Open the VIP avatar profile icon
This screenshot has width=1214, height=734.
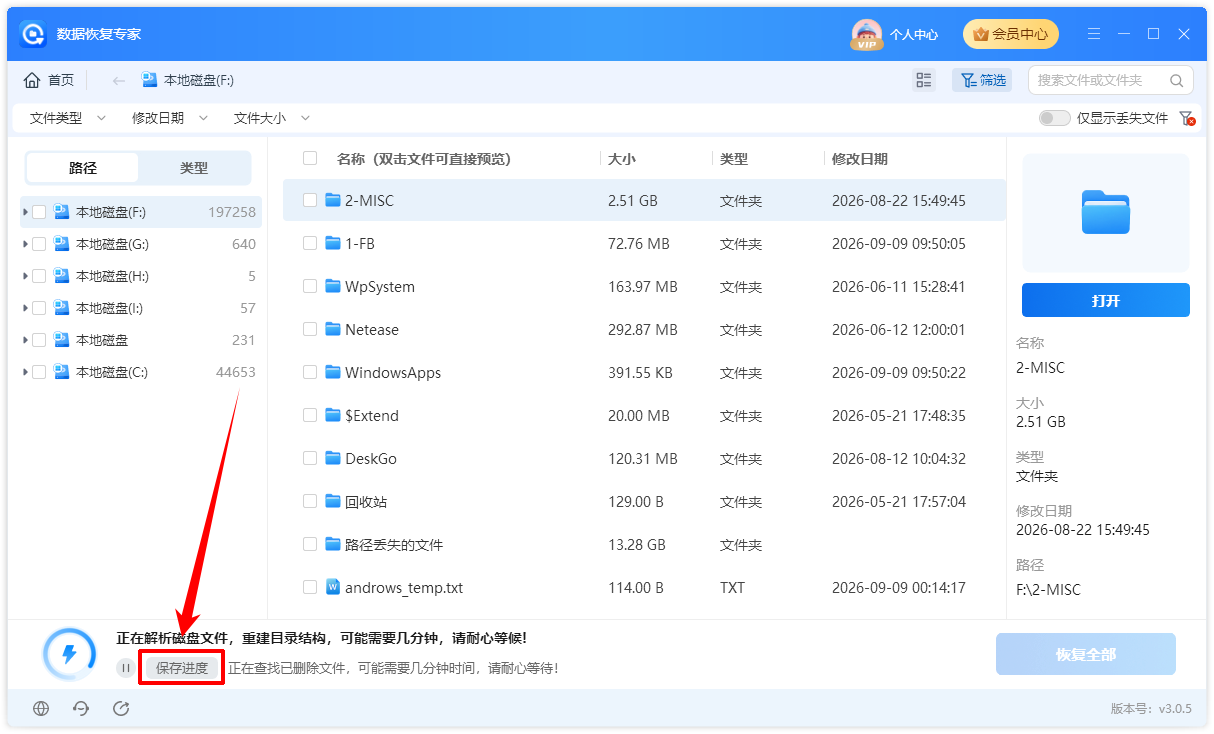tap(867, 35)
